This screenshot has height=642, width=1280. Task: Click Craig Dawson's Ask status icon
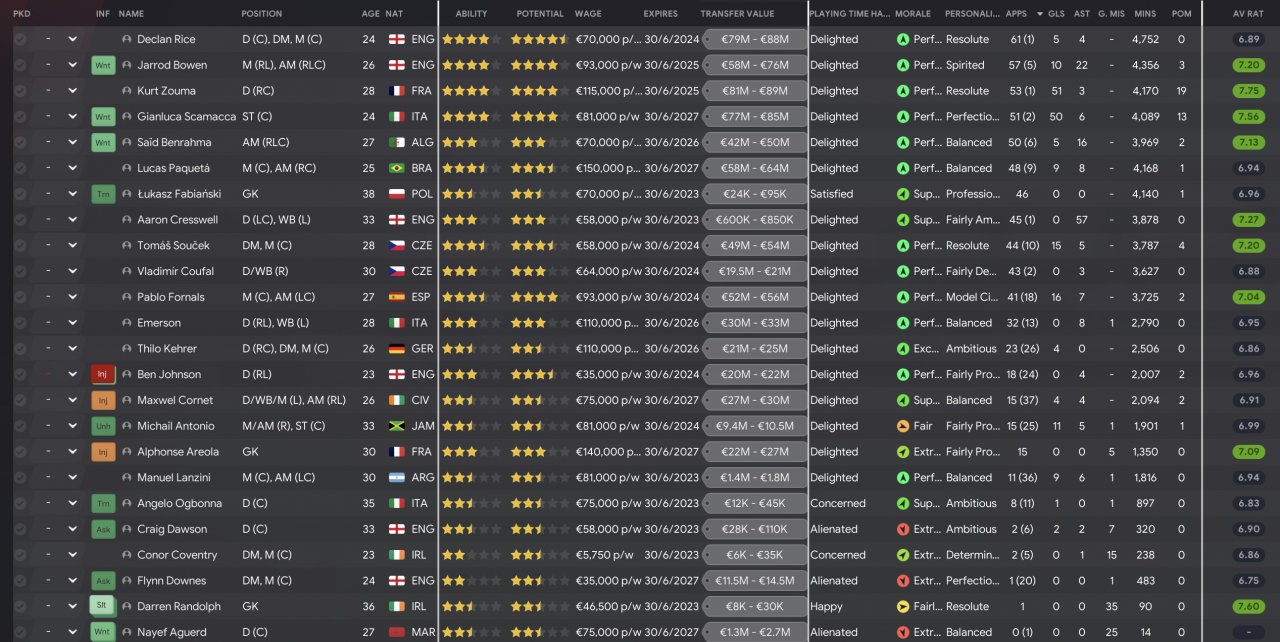click(x=103, y=529)
